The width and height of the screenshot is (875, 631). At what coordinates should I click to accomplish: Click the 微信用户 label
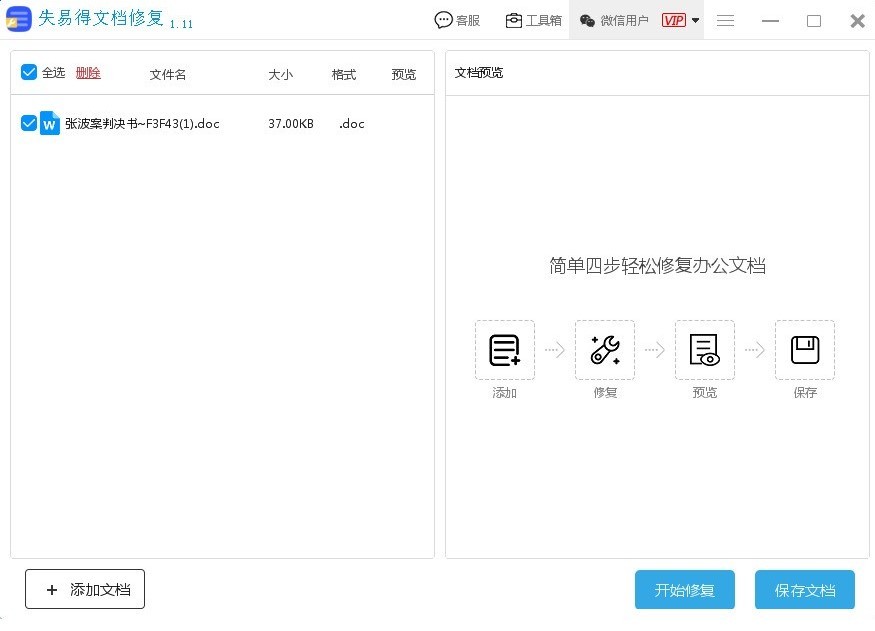click(x=624, y=21)
